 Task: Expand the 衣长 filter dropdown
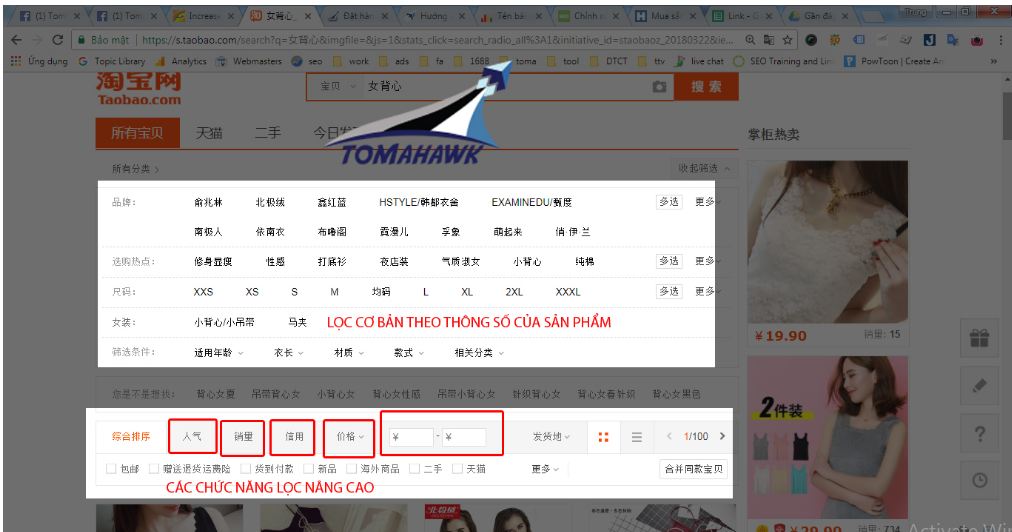pyautogui.click(x=288, y=353)
